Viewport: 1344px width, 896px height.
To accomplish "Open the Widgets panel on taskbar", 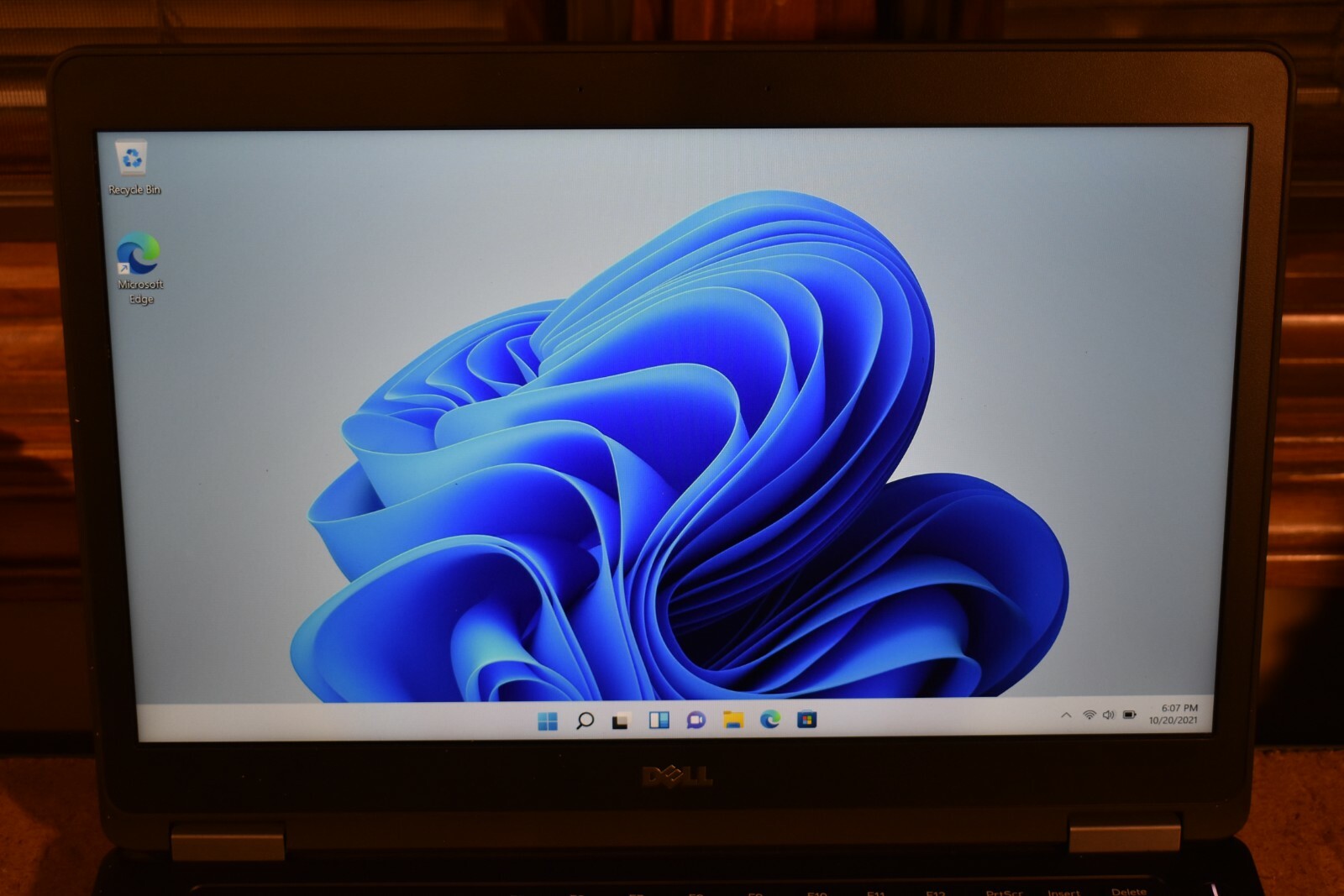I will (659, 720).
